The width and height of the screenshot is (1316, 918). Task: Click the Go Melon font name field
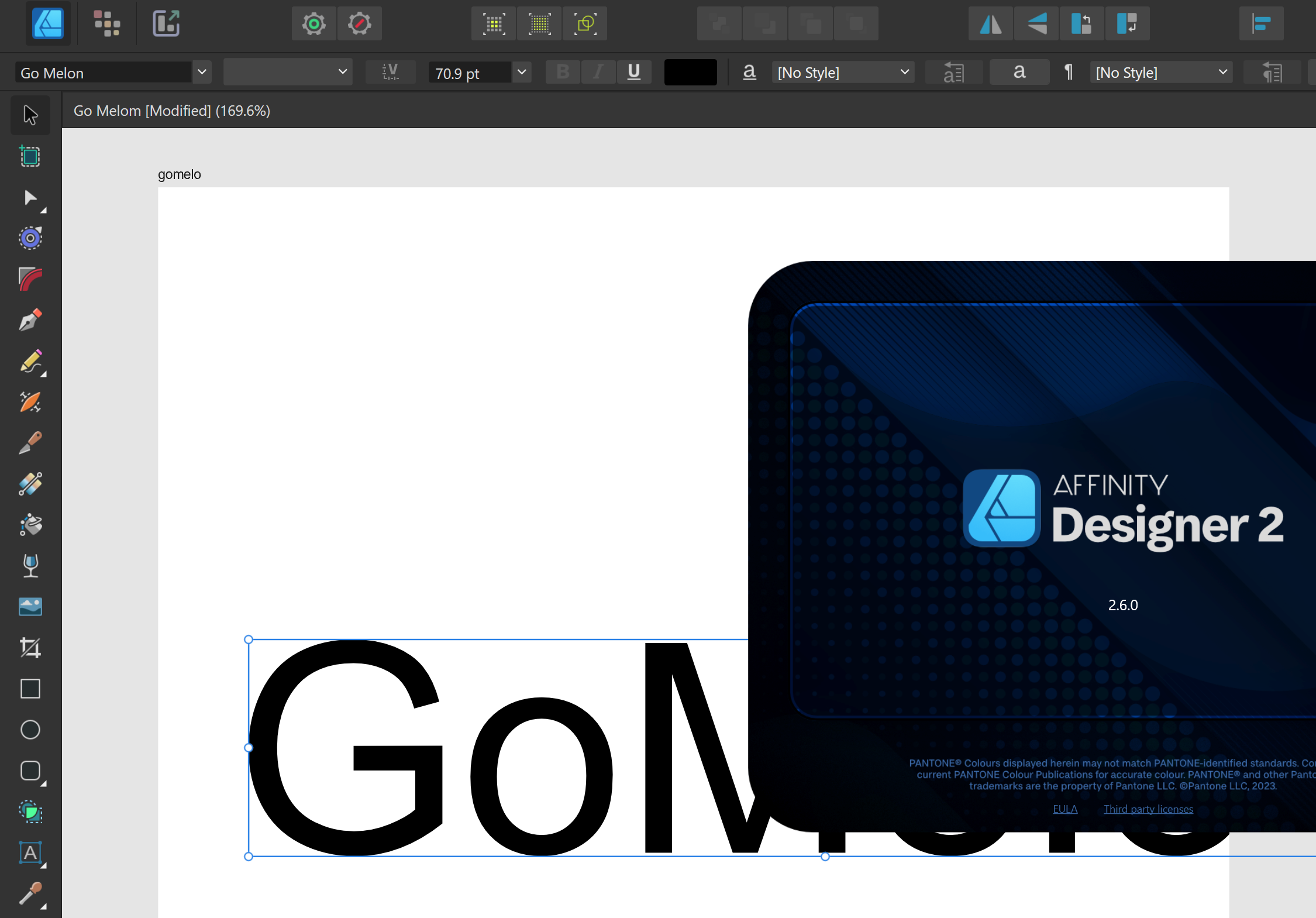(104, 73)
